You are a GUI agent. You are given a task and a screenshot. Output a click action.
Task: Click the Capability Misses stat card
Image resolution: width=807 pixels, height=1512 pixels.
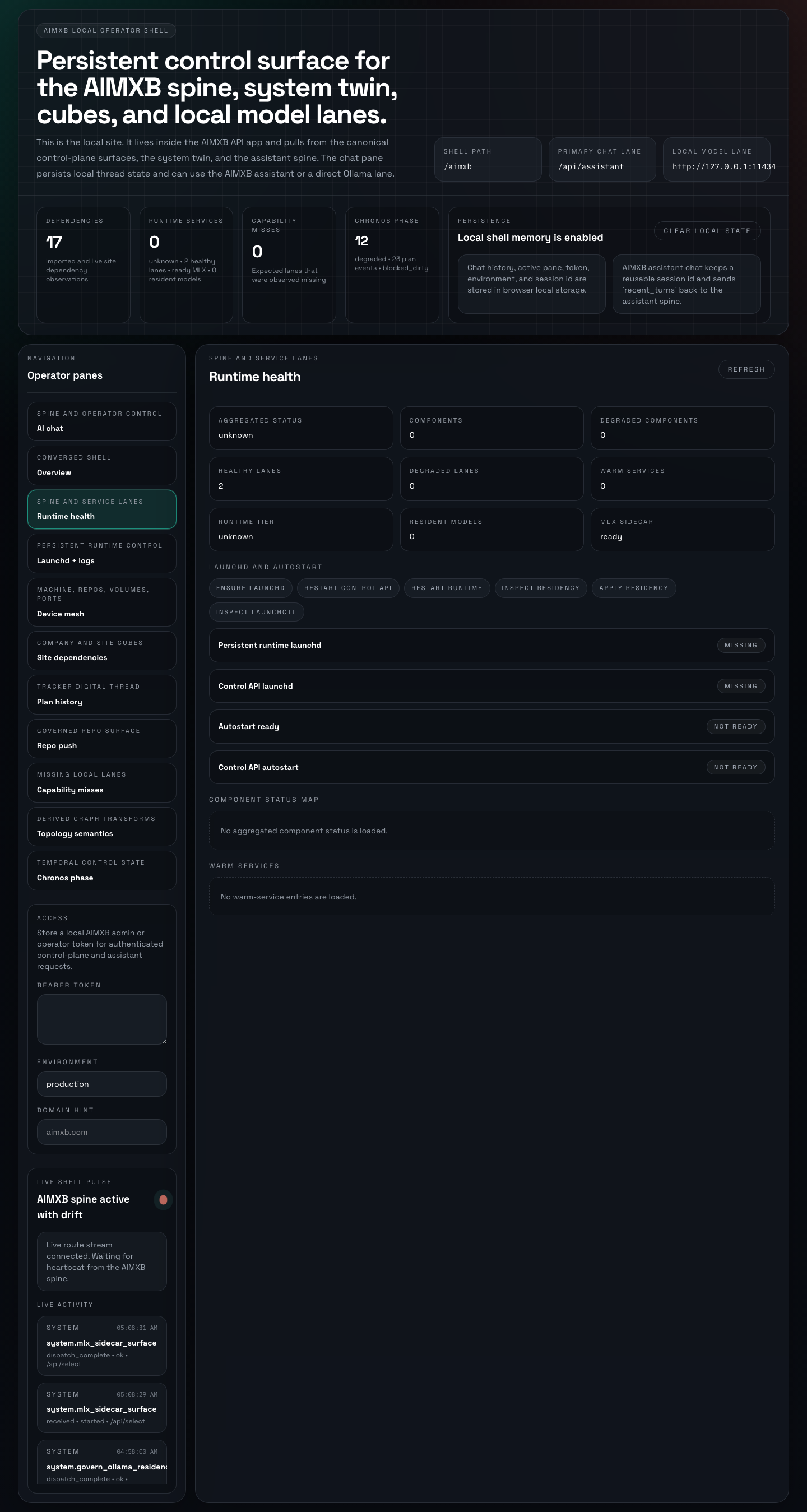(289, 265)
